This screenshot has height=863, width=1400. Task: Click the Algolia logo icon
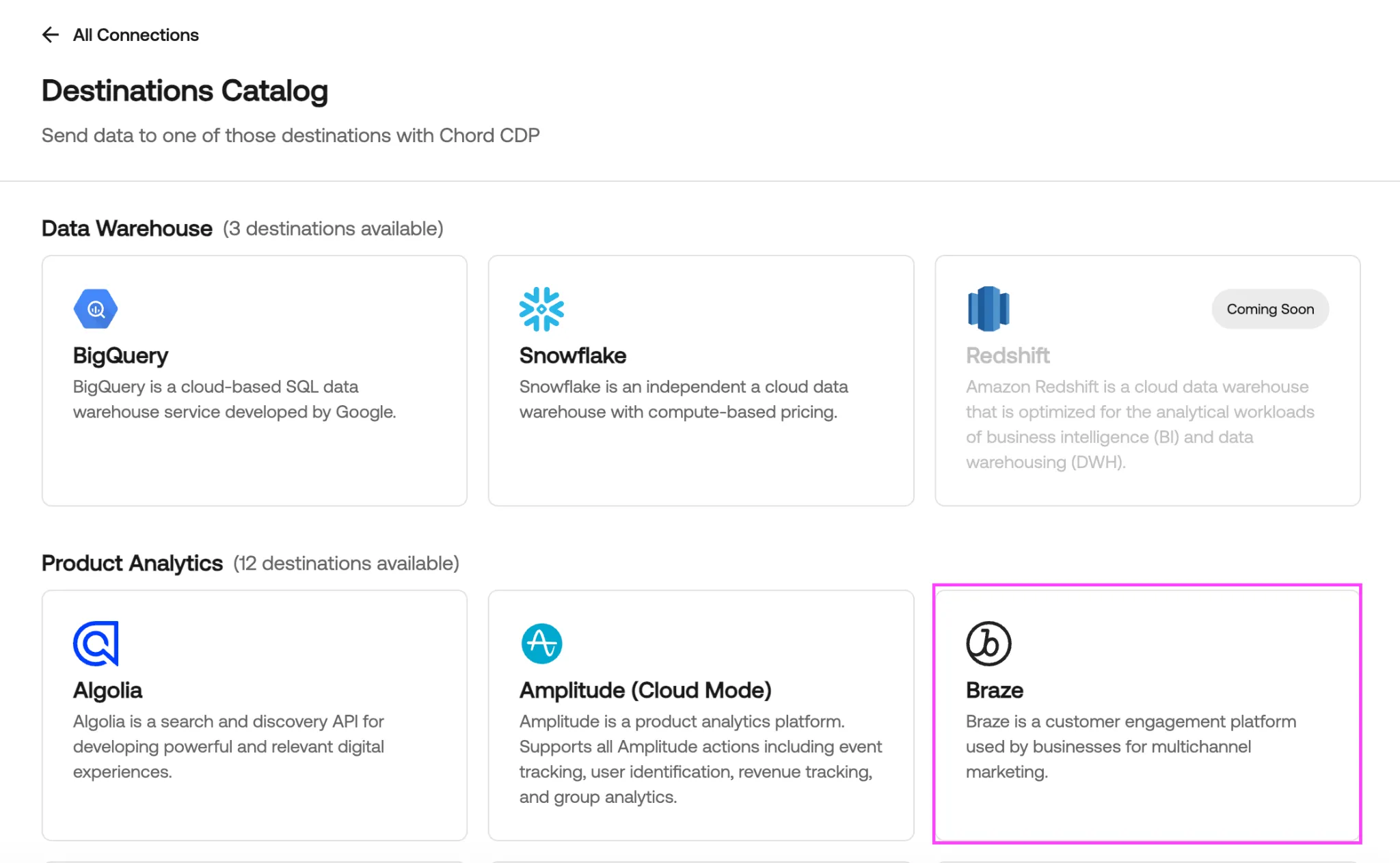point(96,644)
